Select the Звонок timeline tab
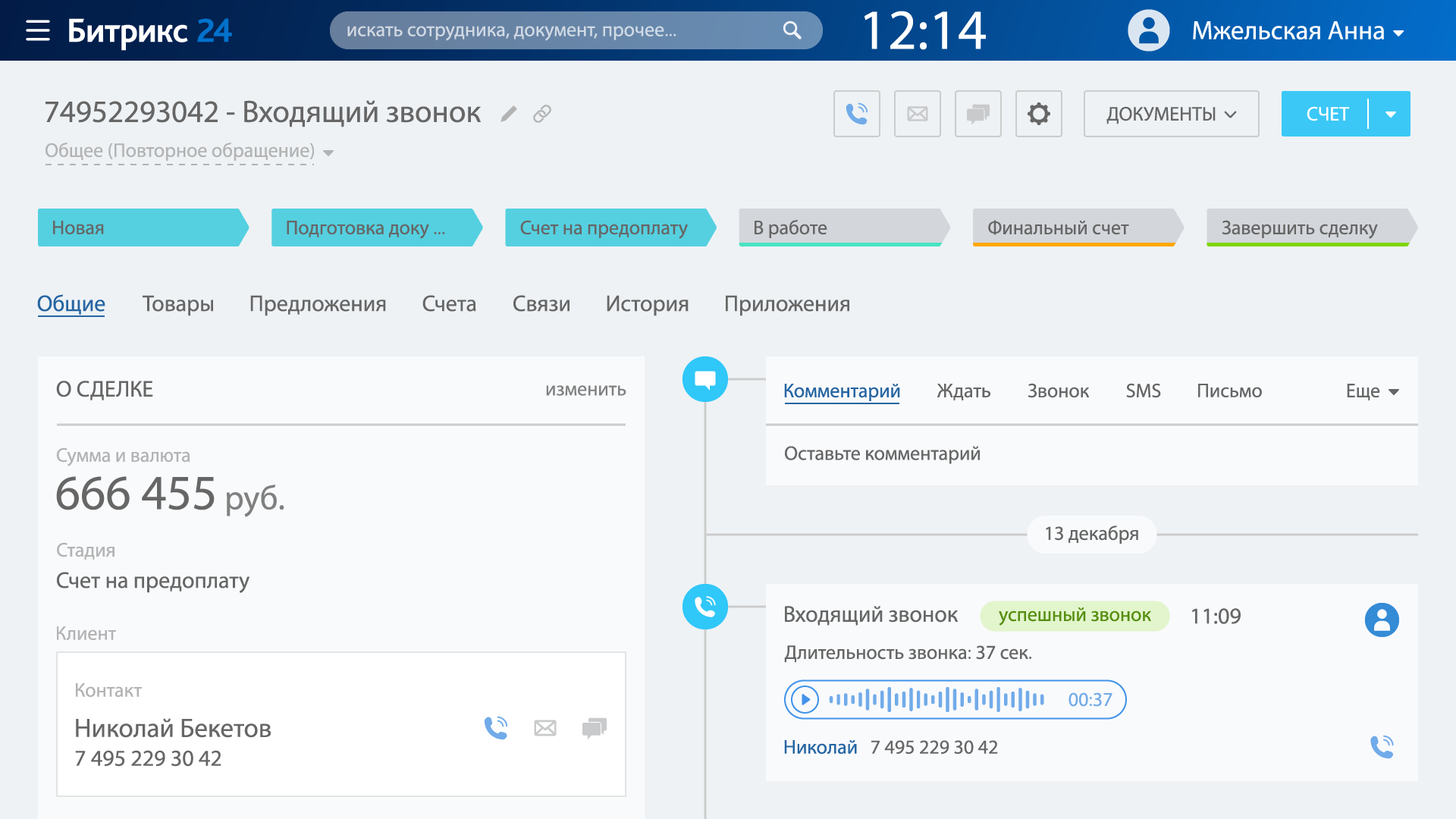This screenshot has height=819, width=1456. pyautogui.click(x=1058, y=391)
